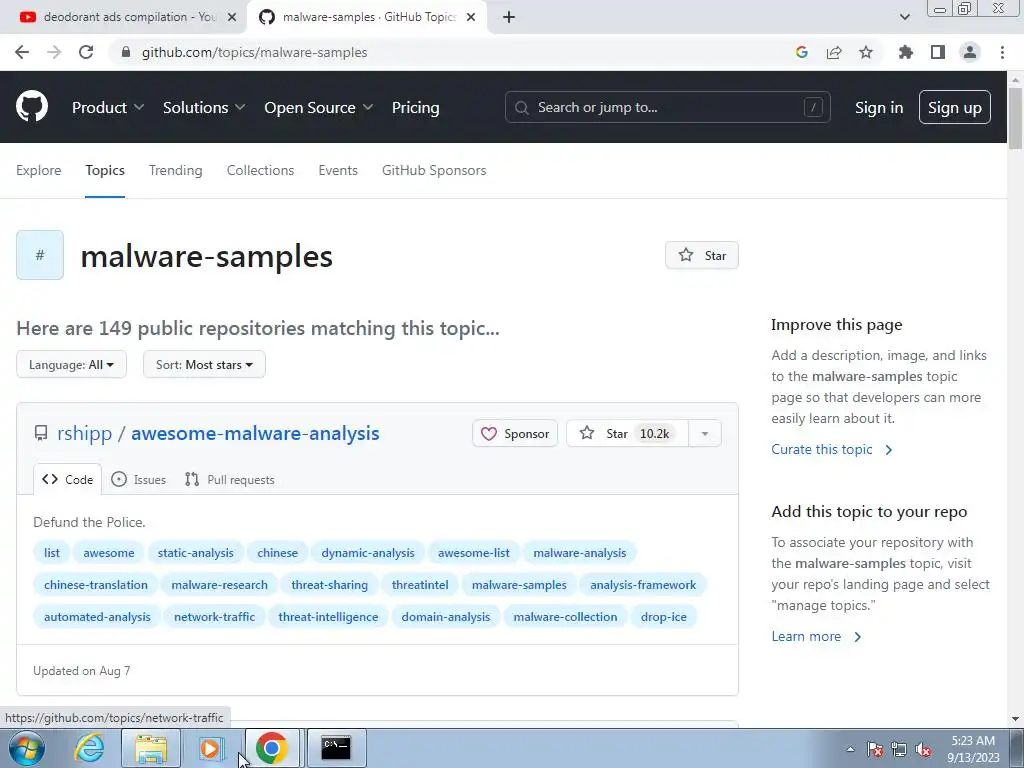
Task: Select the static-analysis topic tag
Action: click(195, 552)
